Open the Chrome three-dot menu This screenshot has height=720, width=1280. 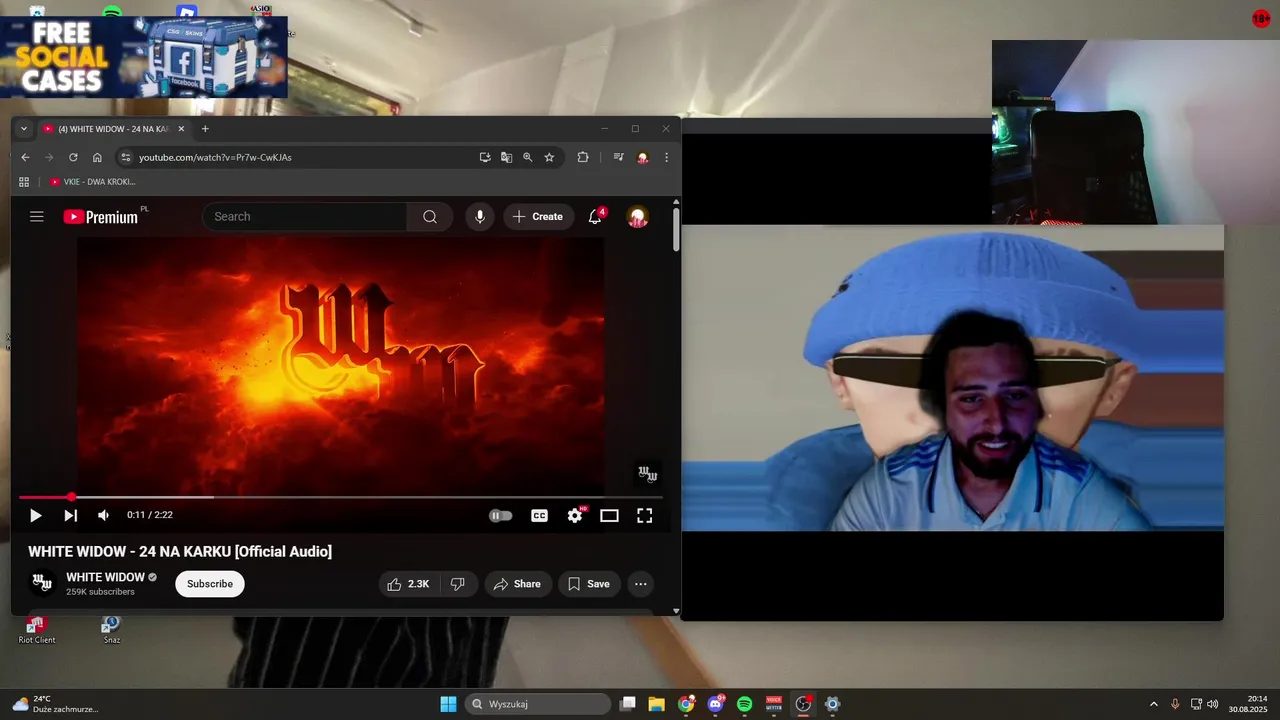(666, 157)
